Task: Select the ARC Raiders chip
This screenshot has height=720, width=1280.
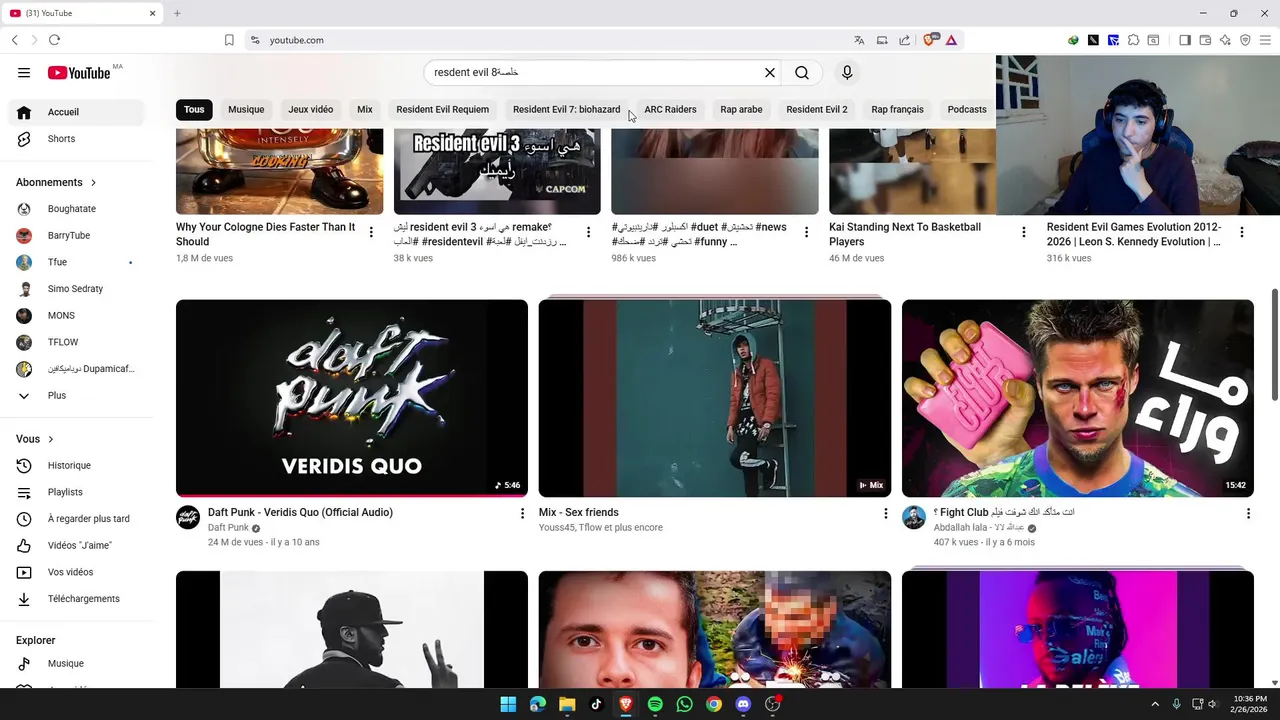Action: coord(670,109)
